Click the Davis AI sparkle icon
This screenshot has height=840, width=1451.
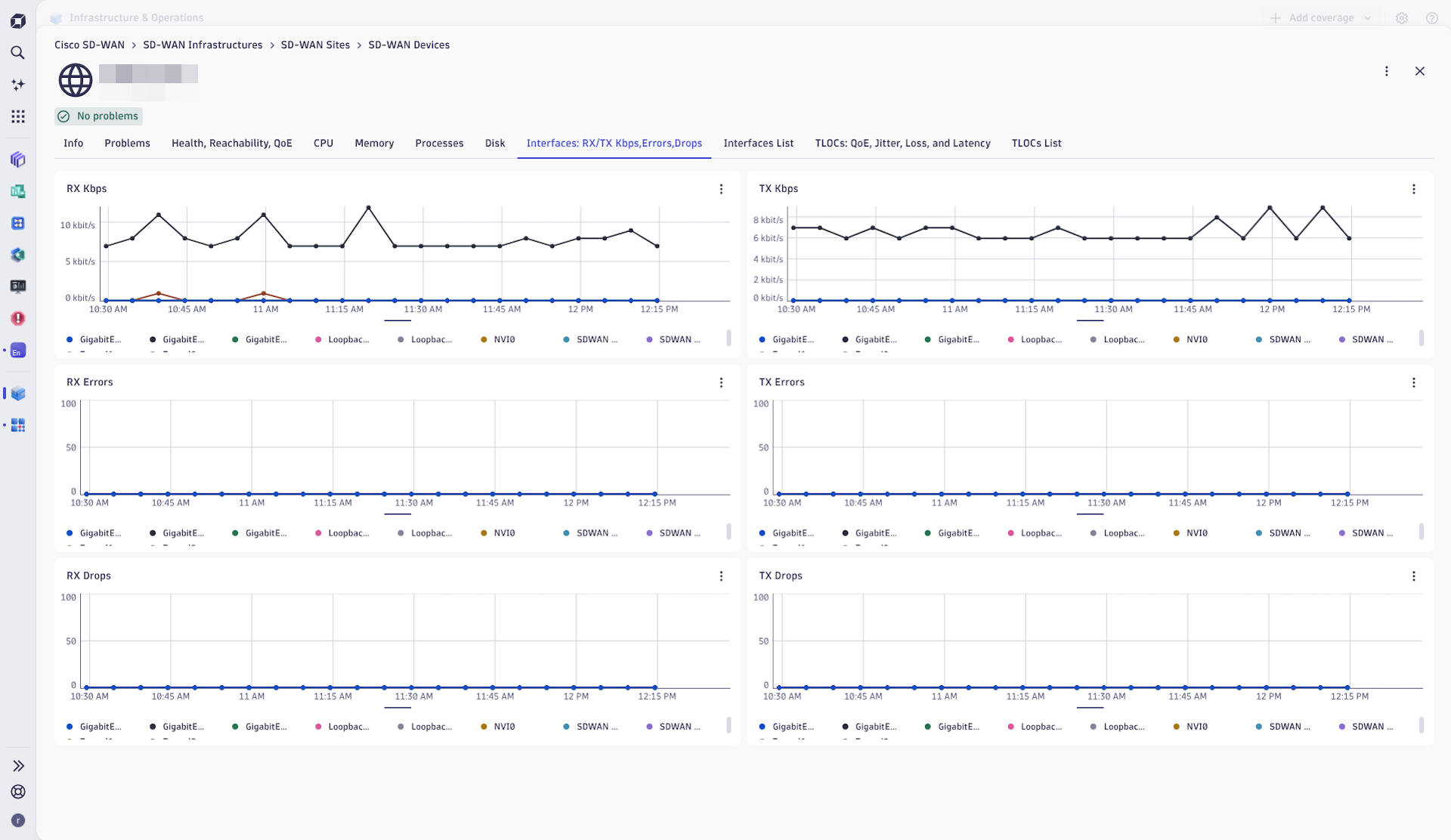click(17, 85)
